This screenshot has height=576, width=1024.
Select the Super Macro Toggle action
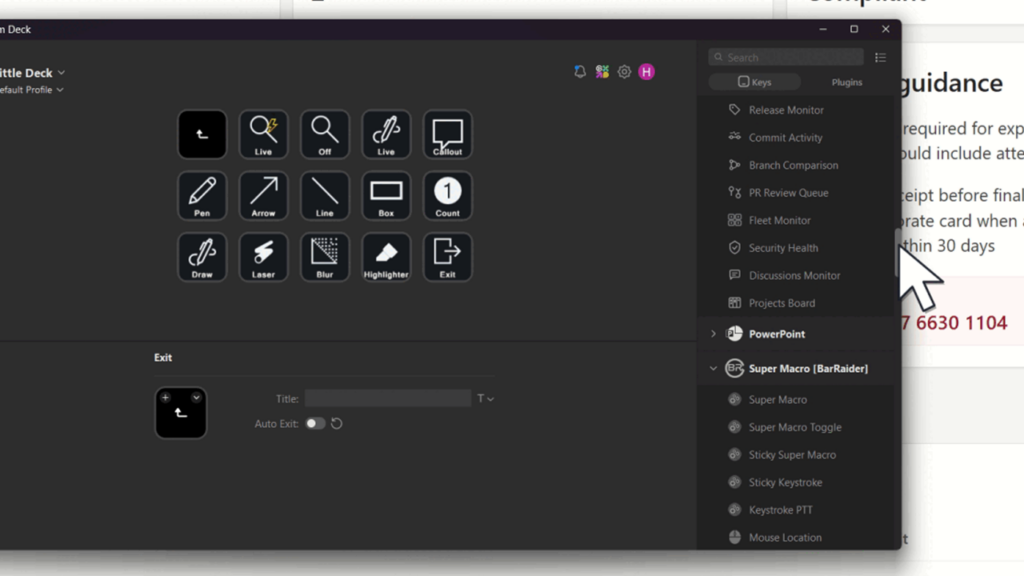point(795,427)
